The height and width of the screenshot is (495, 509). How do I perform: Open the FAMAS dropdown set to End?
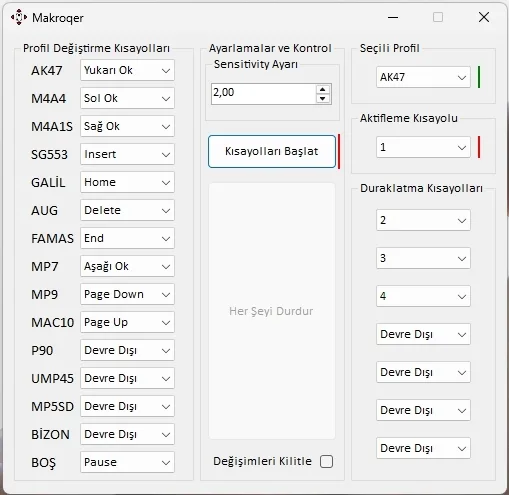(127, 238)
